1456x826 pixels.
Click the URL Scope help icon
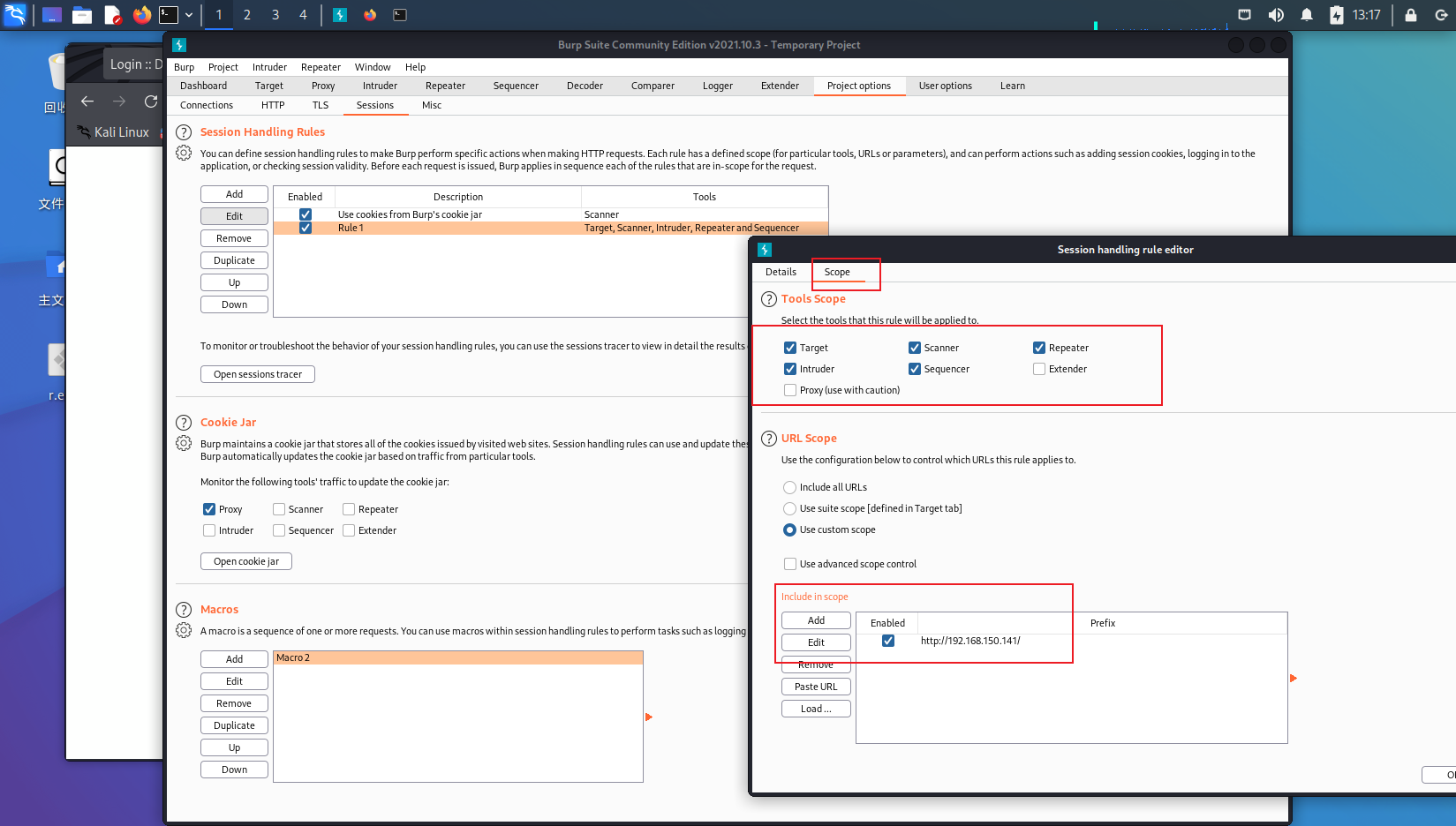coord(769,439)
